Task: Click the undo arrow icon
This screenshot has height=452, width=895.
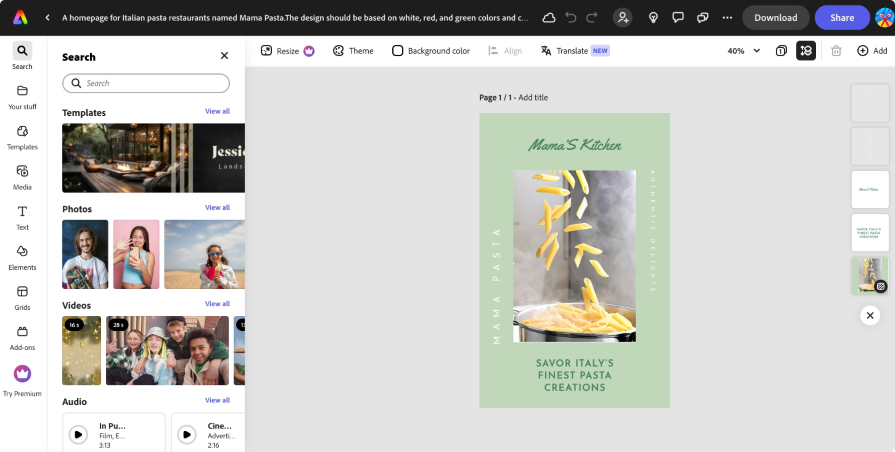Action: [x=571, y=18]
